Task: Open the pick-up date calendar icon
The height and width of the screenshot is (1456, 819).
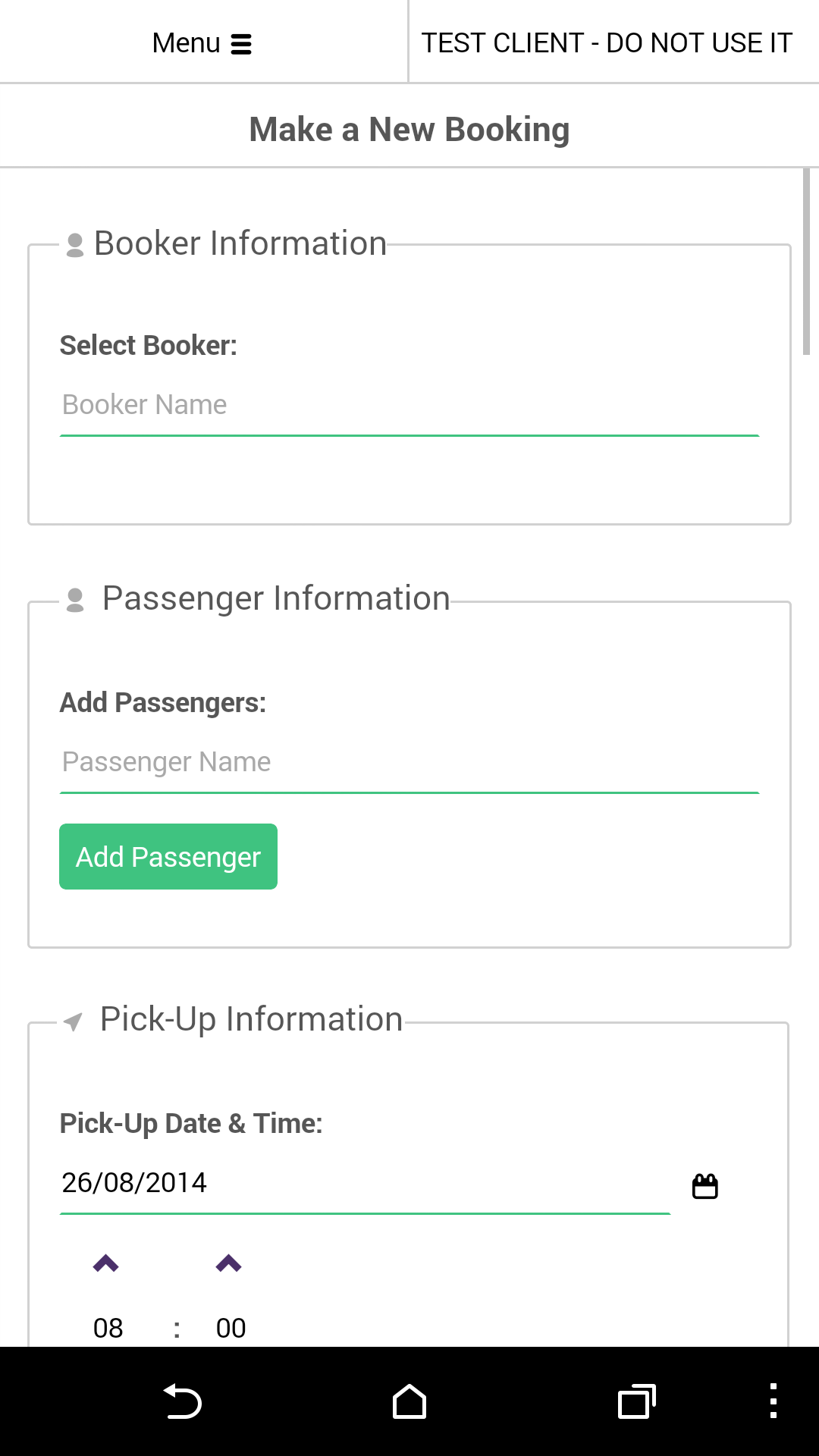Action: (705, 1185)
